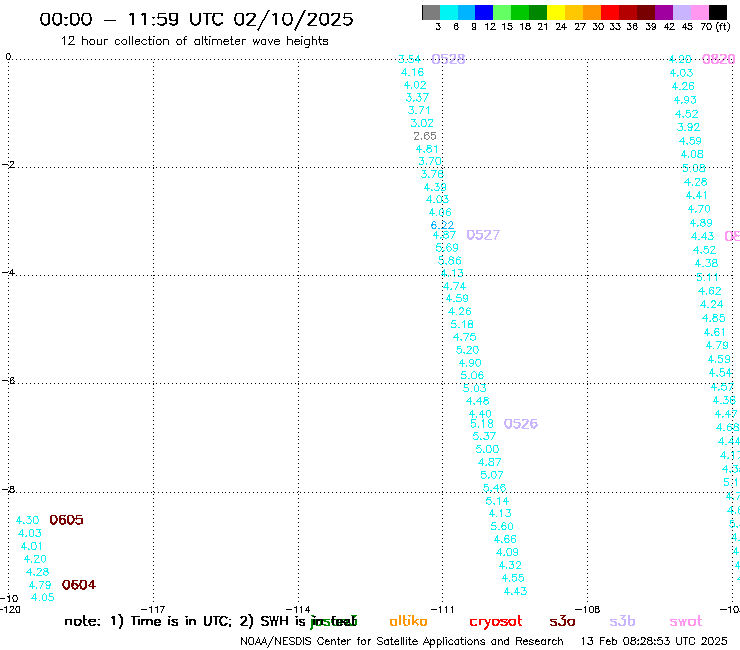Pick the purple 39-42 ft legend swatch

tap(664, 12)
